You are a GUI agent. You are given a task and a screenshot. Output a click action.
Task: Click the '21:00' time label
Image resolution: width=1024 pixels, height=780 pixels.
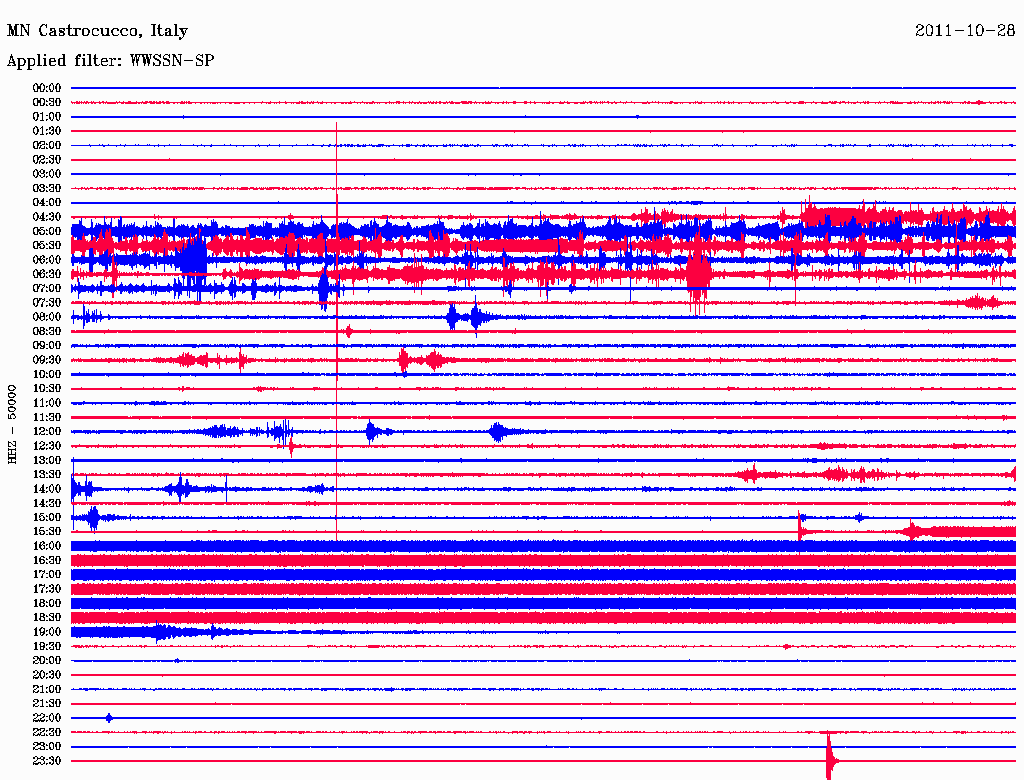coord(47,689)
